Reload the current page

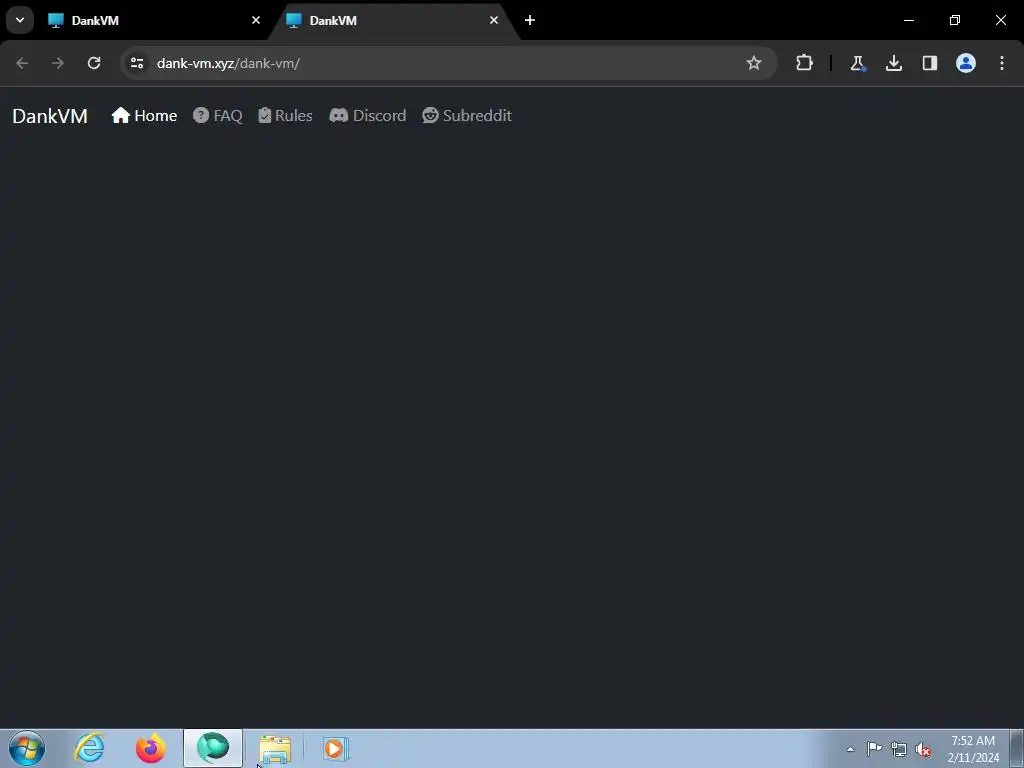[94, 63]
